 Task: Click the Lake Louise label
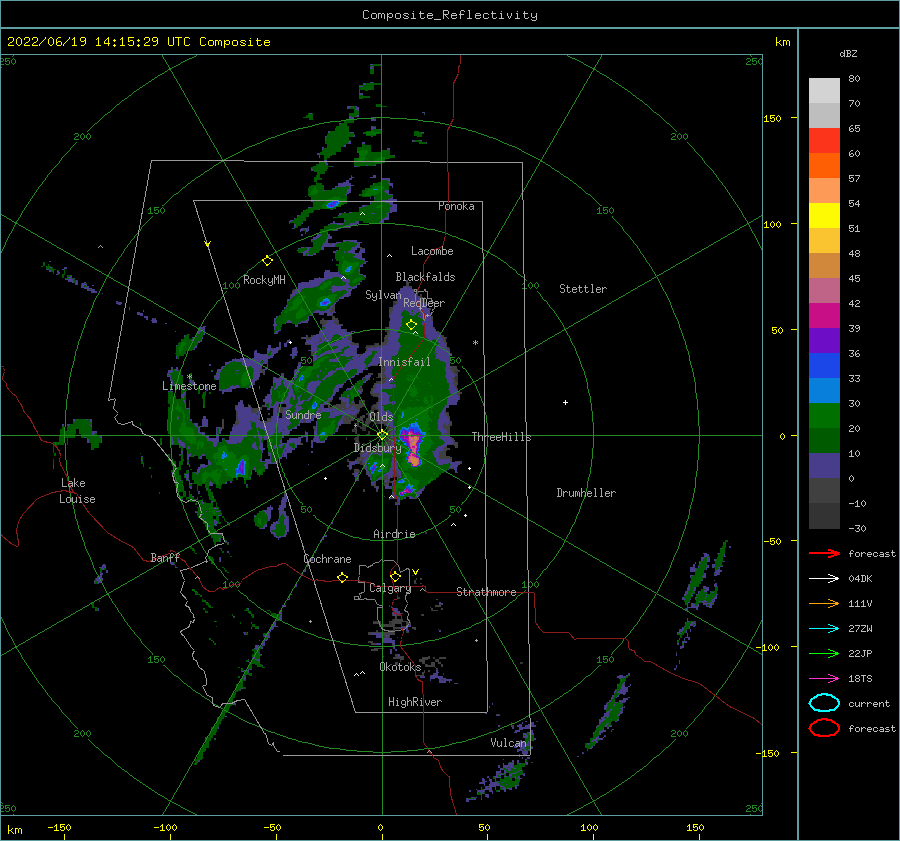[x=77, y=491]
